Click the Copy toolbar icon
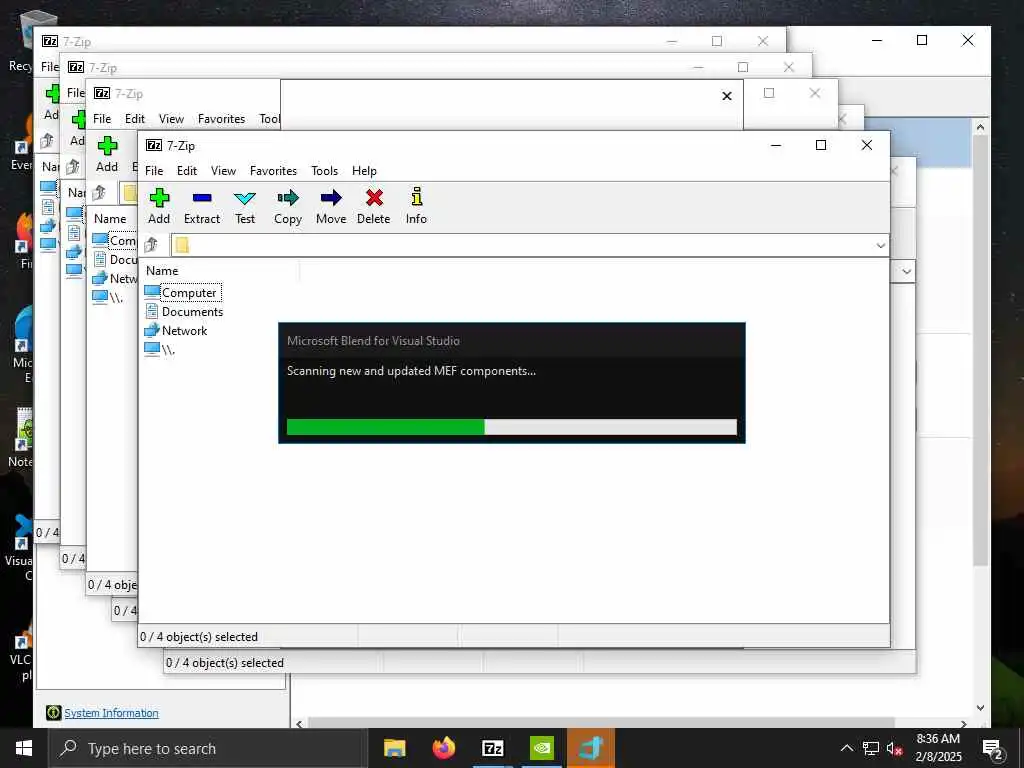Viewport: 1024px width, 768px height. click(x=287, y=198)
